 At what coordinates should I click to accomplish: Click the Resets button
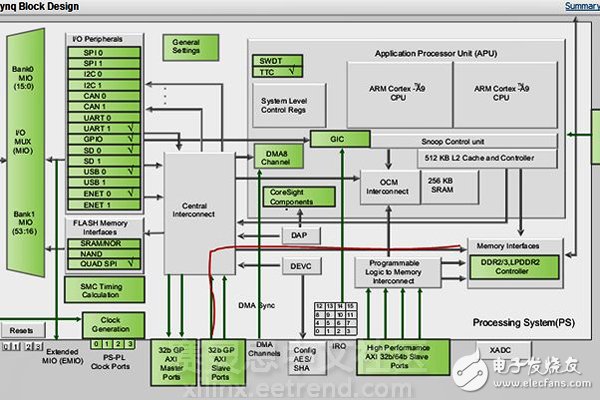pyautogui.click(x=21, y=329)
